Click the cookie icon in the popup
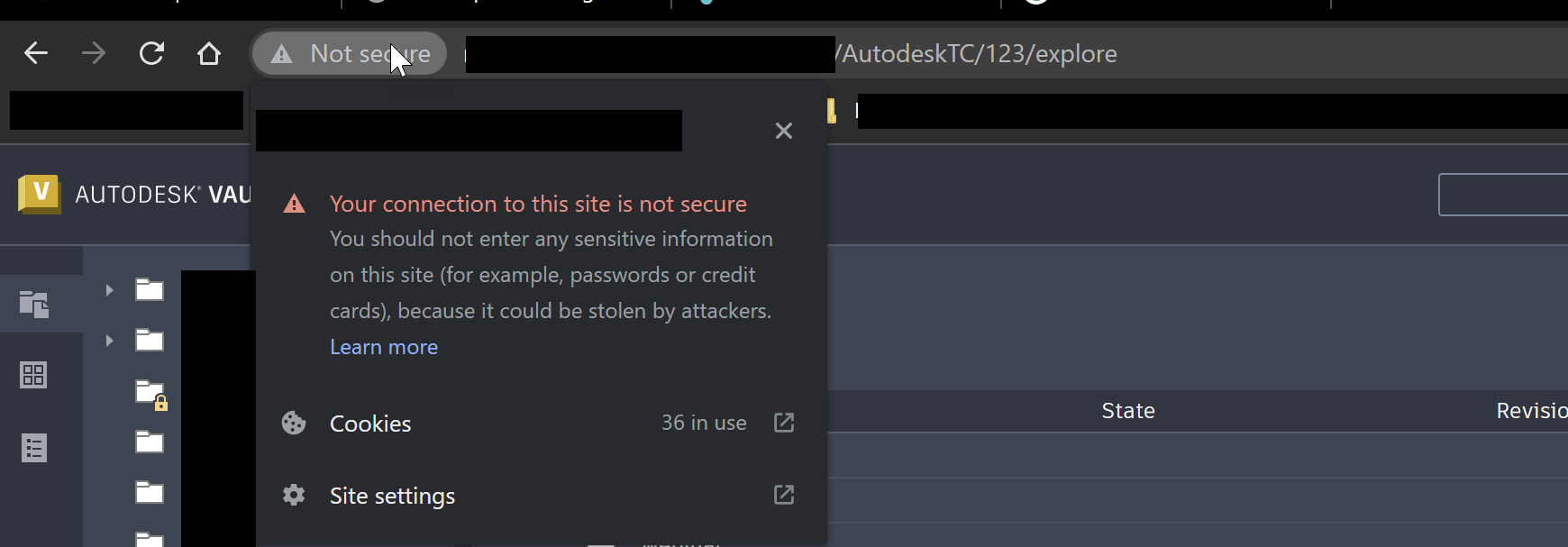This screenshot has width=1568, height=547. tap(293, 423)
